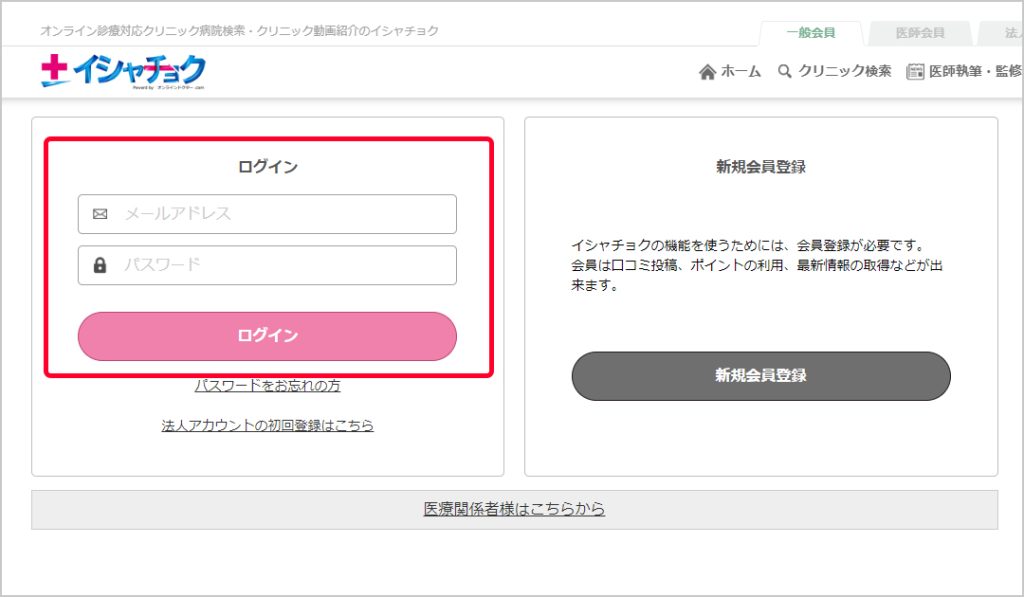1024x597 pixels.
Task: Follow the 医療関係者様はこちらから link
Action: pos(514,509)
